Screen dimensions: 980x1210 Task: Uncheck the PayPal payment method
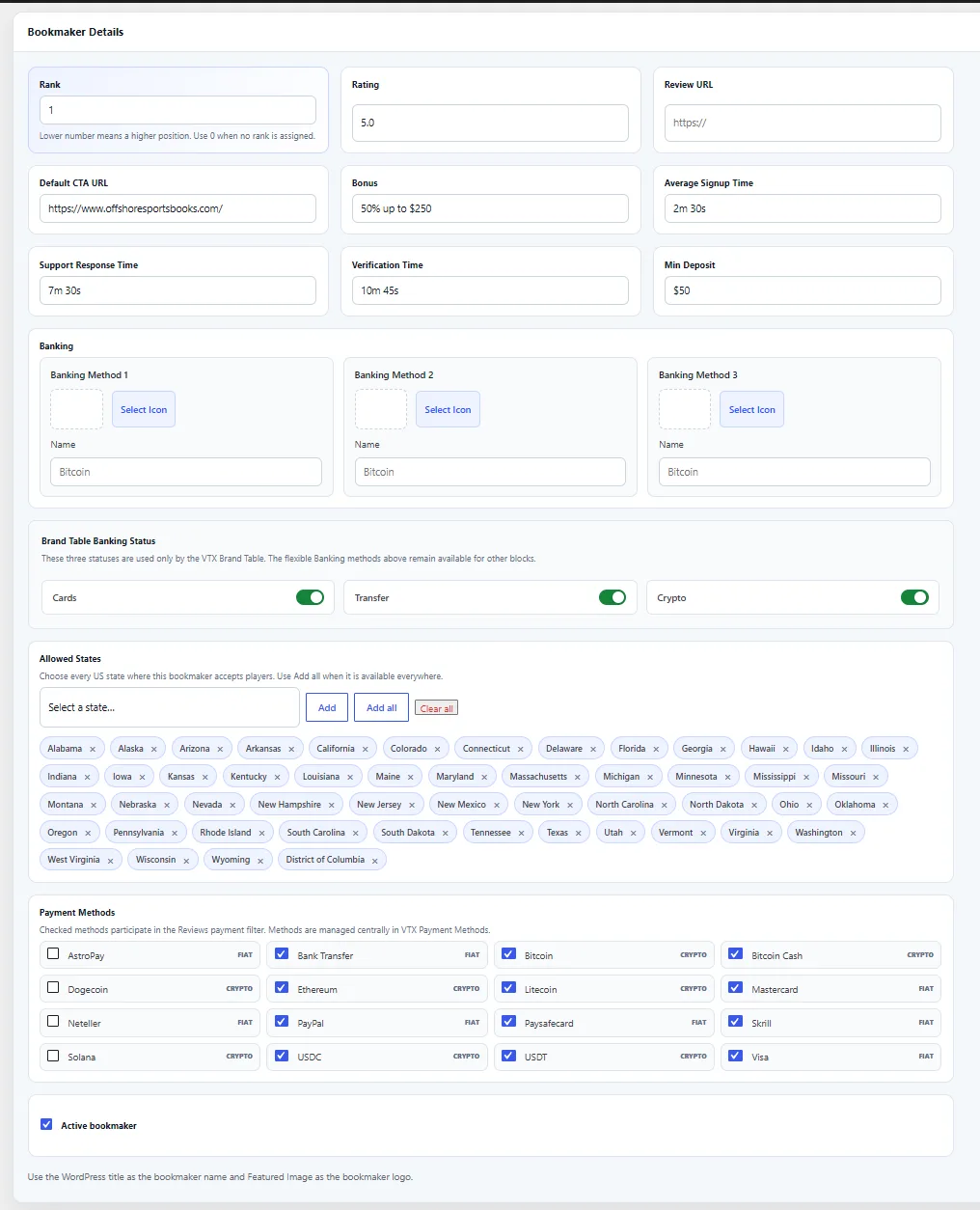point(282,1022)
